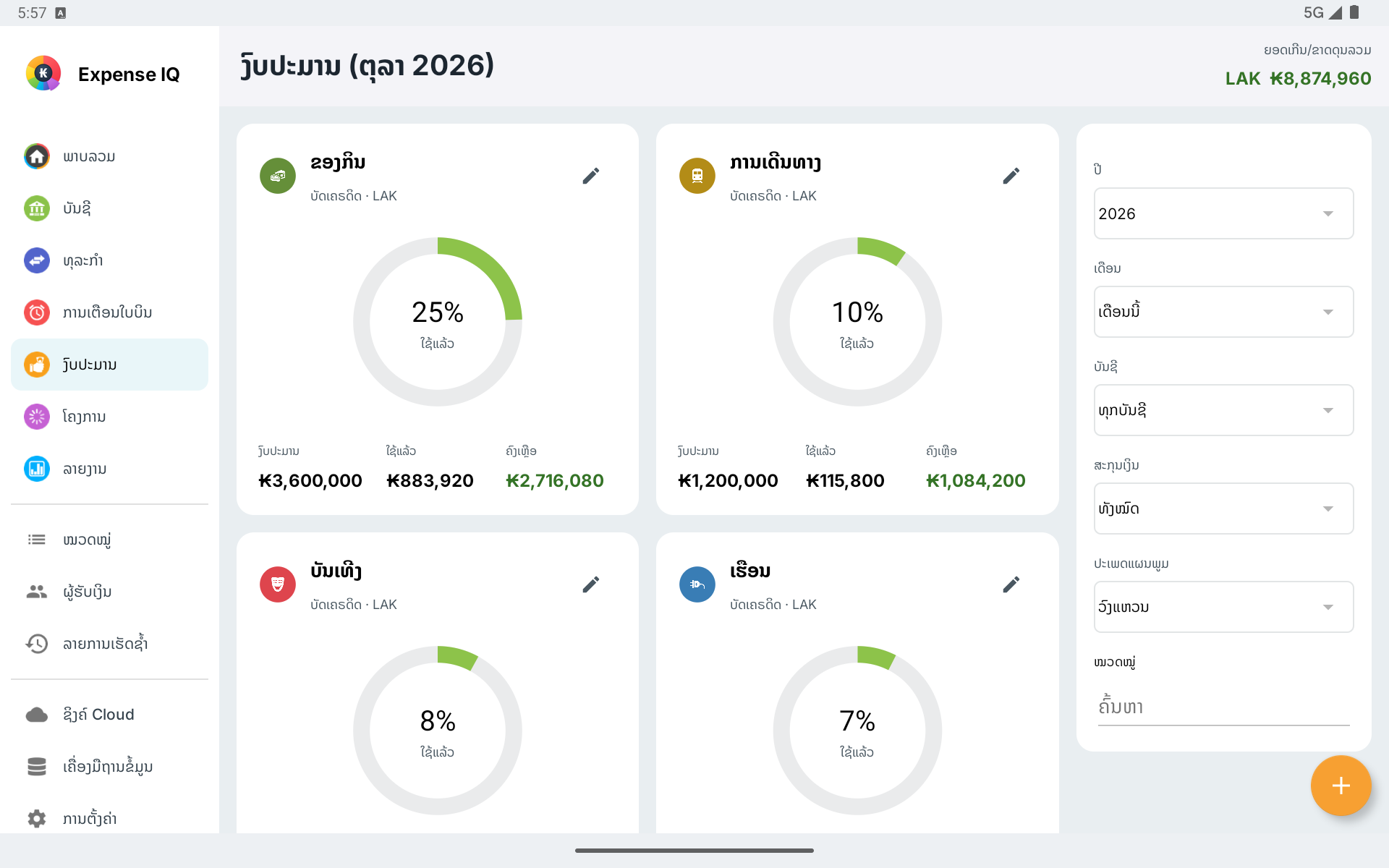This screenshot has height=868, width=1389.
Task: Click the remaining amount ₭1,084,200
Action: [x=975, y=481]
